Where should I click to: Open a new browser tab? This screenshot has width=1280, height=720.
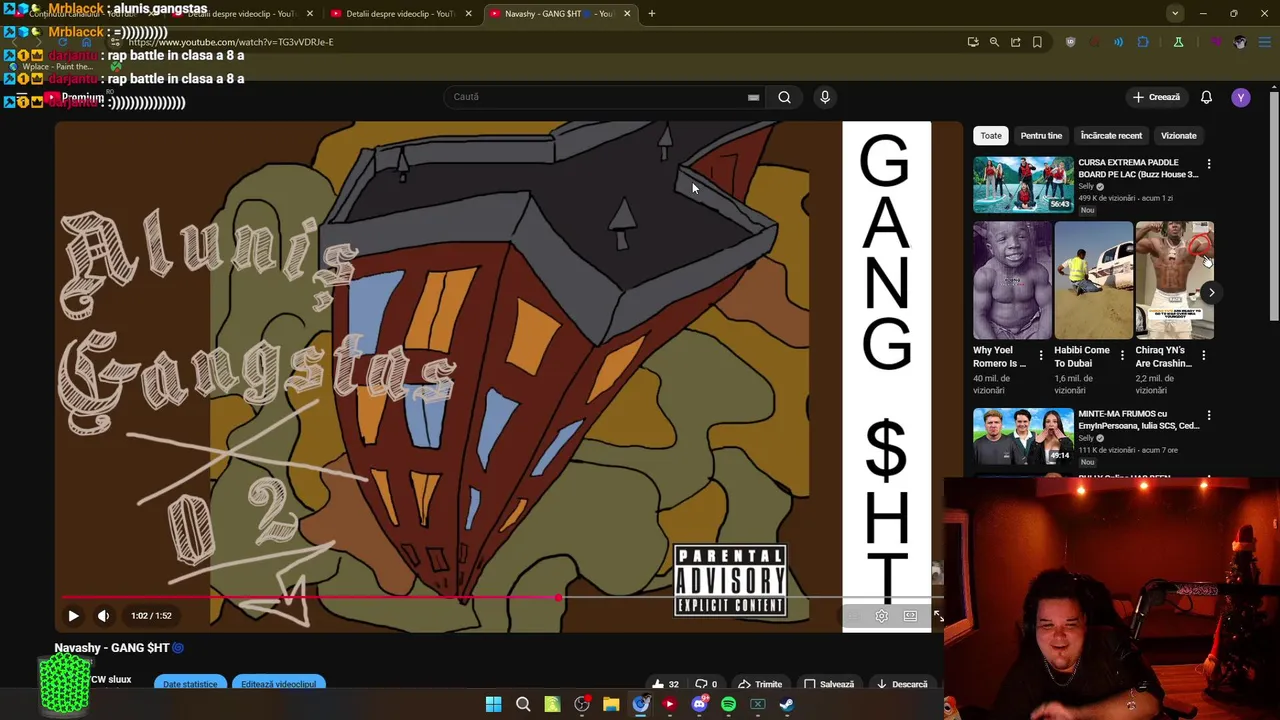(652, 14)
